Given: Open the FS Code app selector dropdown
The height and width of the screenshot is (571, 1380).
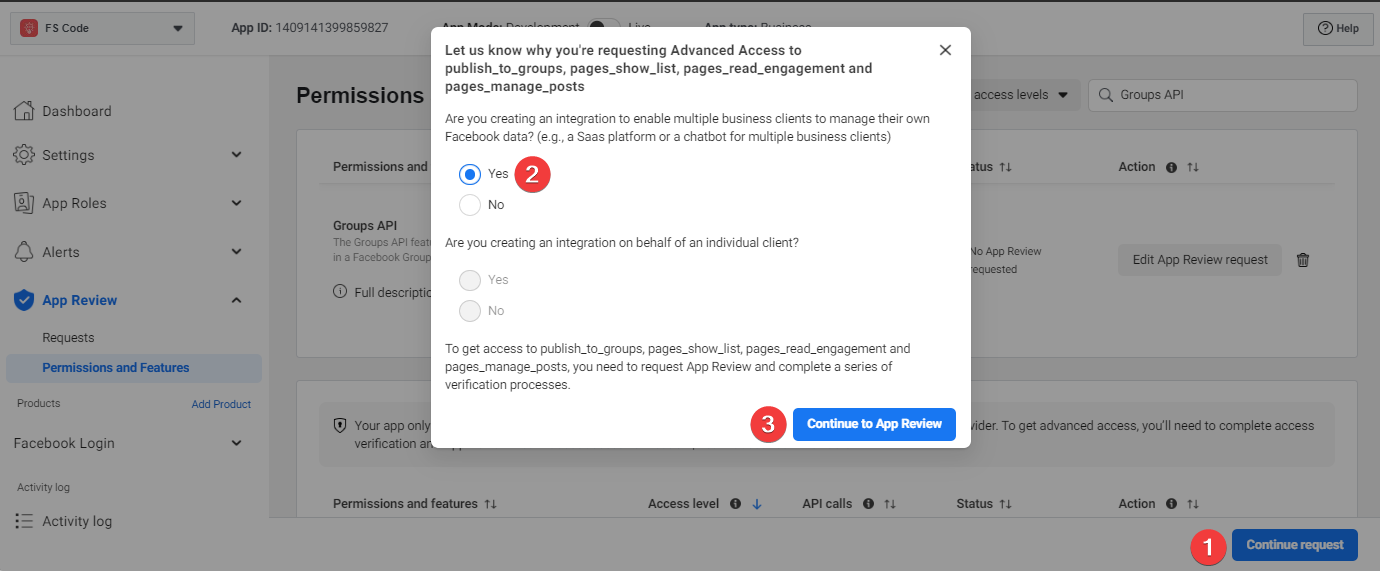Looking at the screenshot, I should [x=102, y=28].
